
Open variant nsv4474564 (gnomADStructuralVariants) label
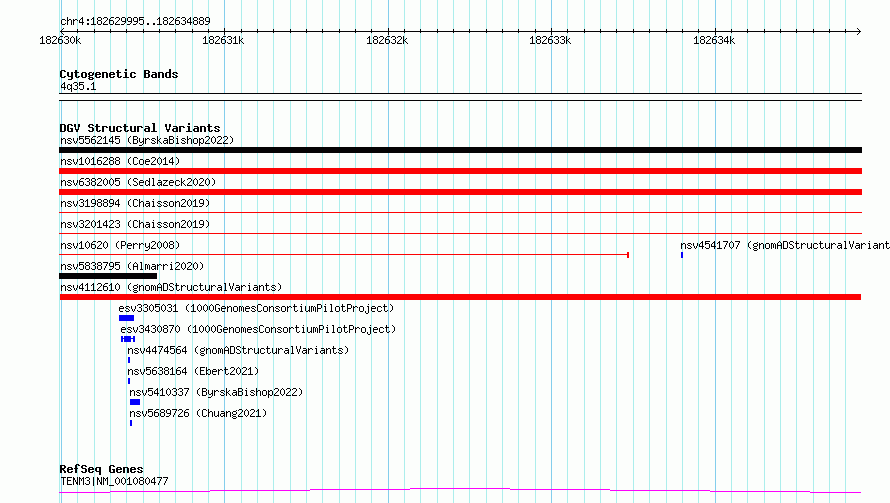(238, 350)
